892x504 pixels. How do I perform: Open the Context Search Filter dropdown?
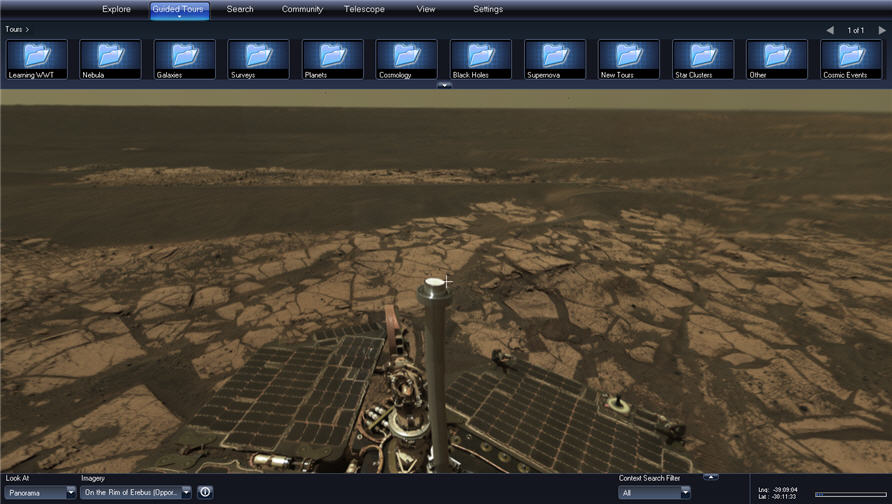(685, 492)
